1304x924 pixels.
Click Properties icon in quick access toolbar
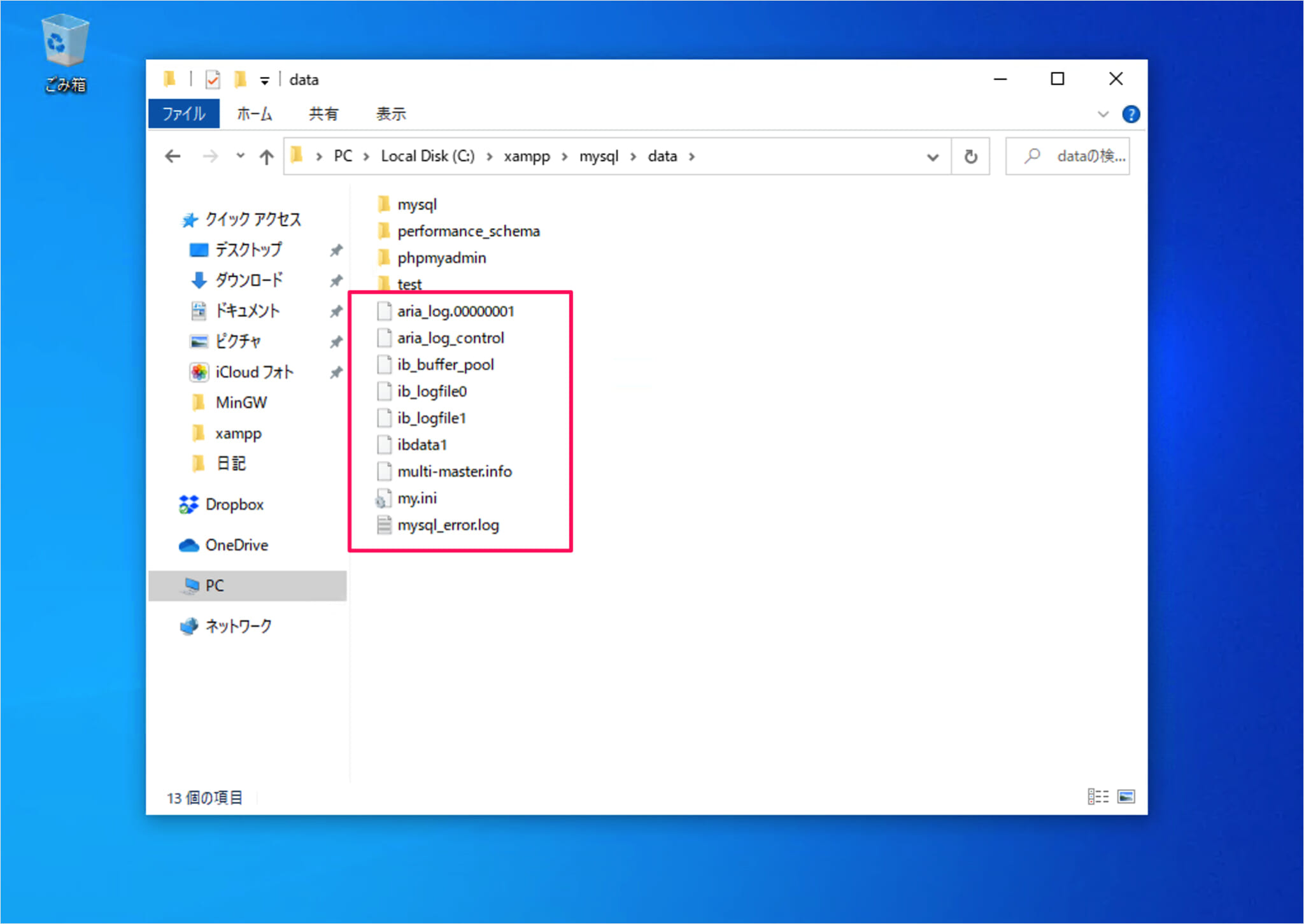click(x=213, y=80)
